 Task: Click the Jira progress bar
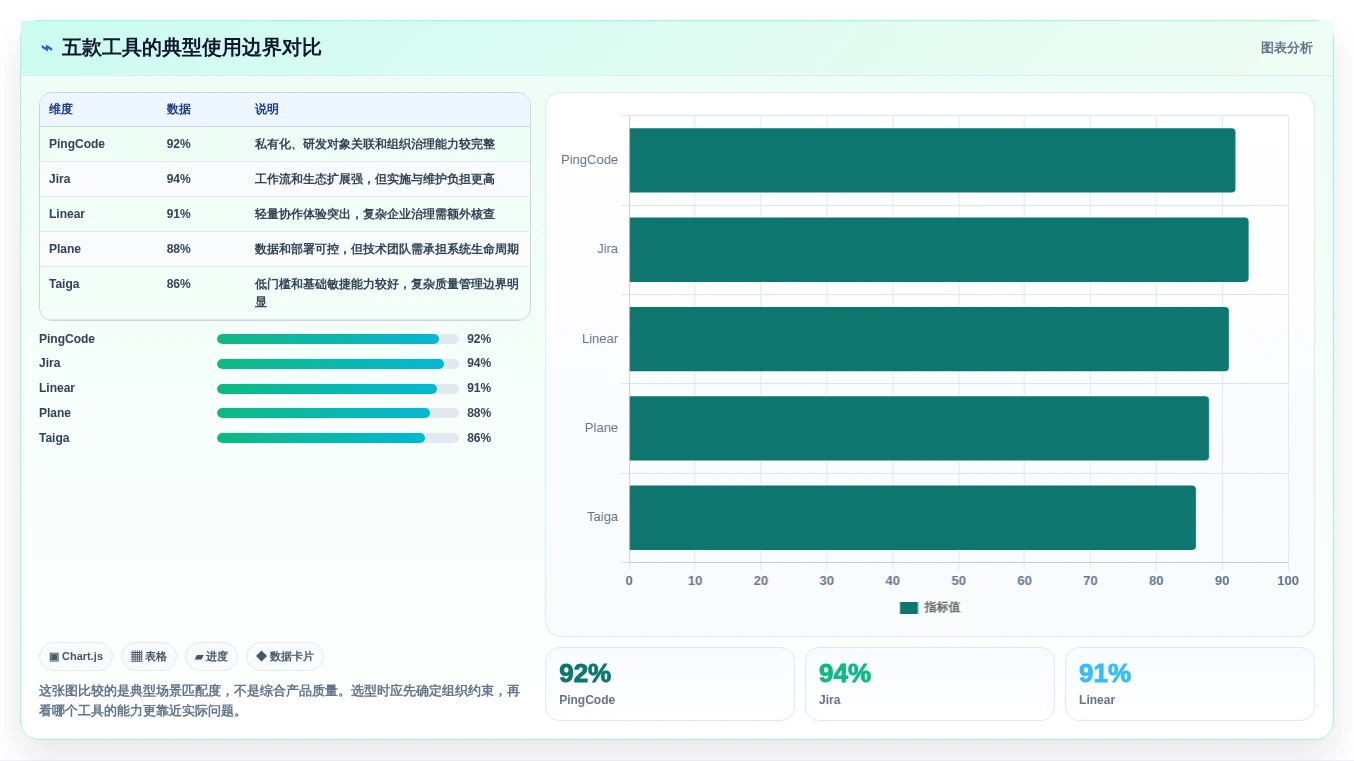pos(338,364)
